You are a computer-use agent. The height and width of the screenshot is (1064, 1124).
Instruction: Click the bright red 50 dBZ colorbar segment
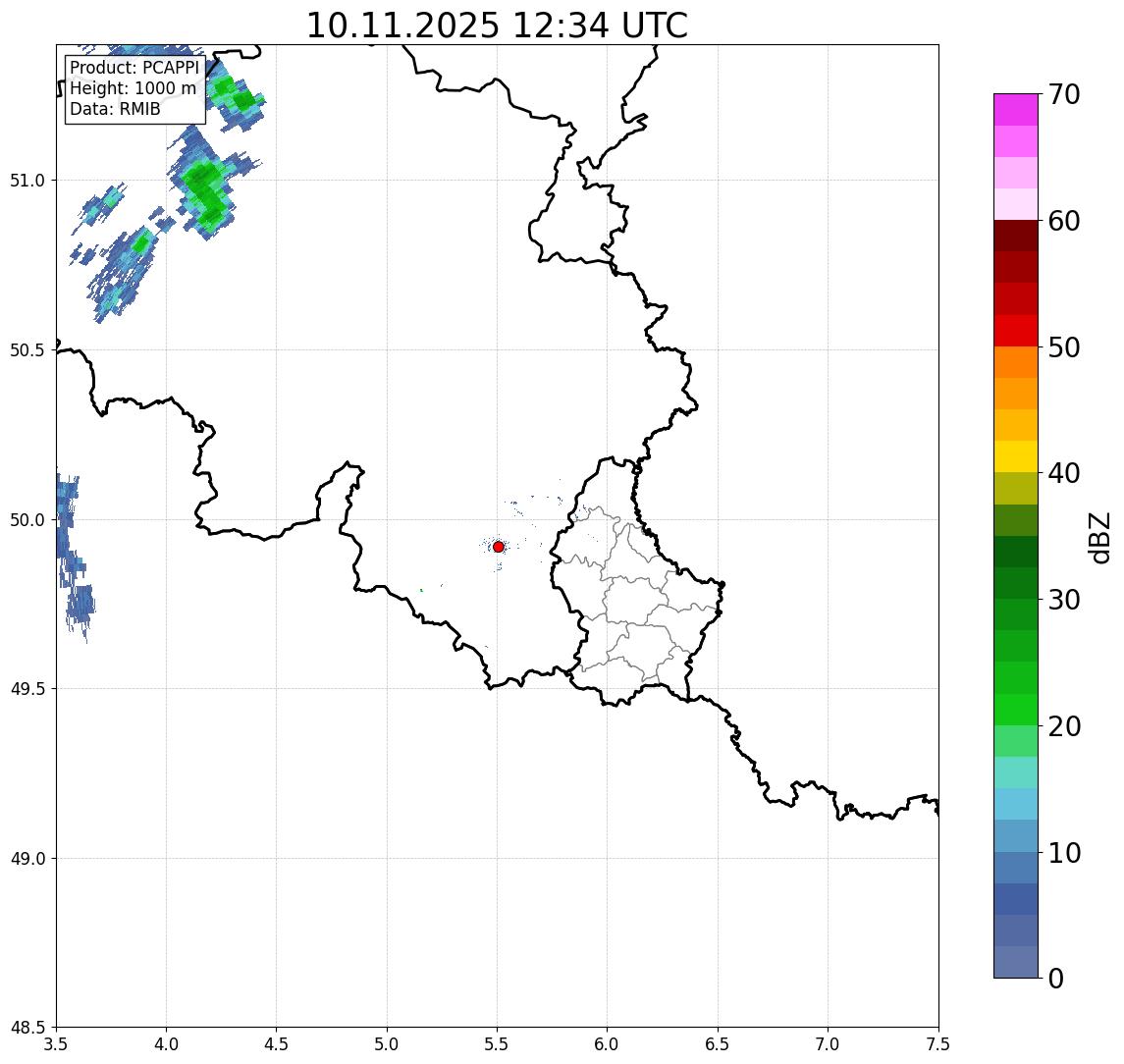tap(1016, 331)
